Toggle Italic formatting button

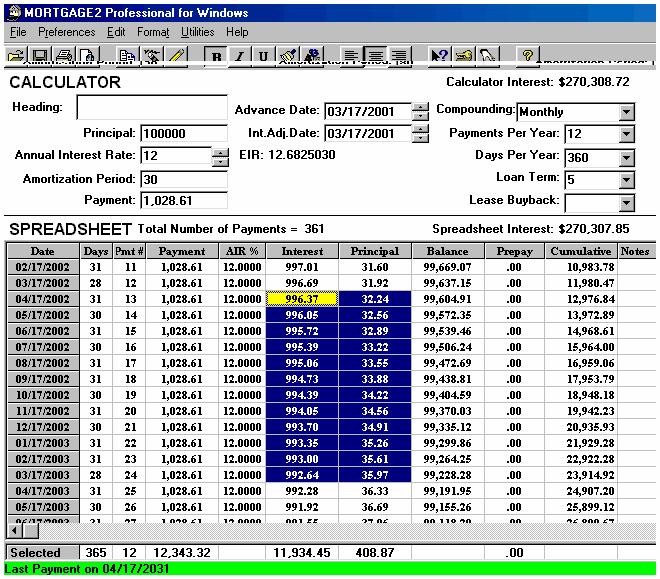240,56
